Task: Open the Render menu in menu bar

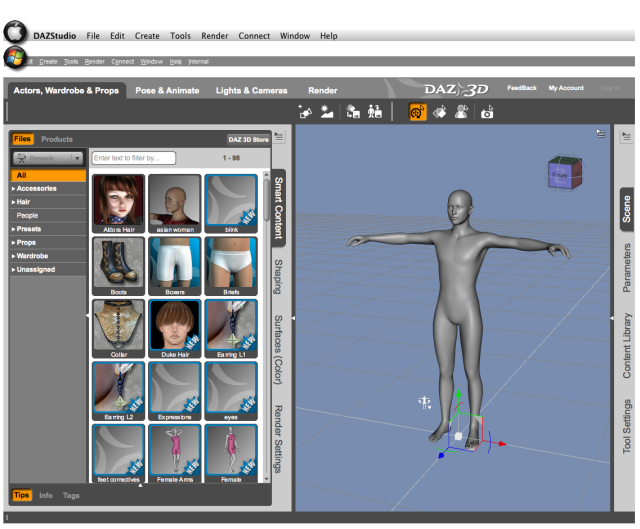Action: point(214,36)
